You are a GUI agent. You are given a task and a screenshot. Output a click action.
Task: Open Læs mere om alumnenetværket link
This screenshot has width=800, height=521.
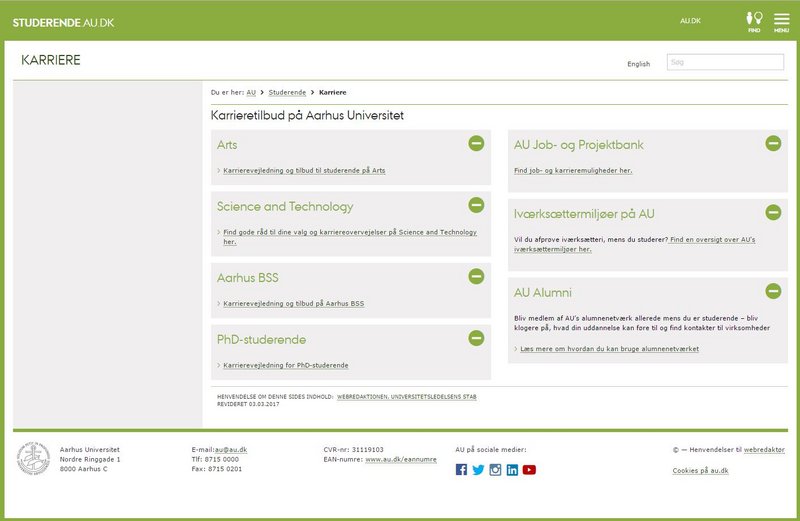point(609,349)
